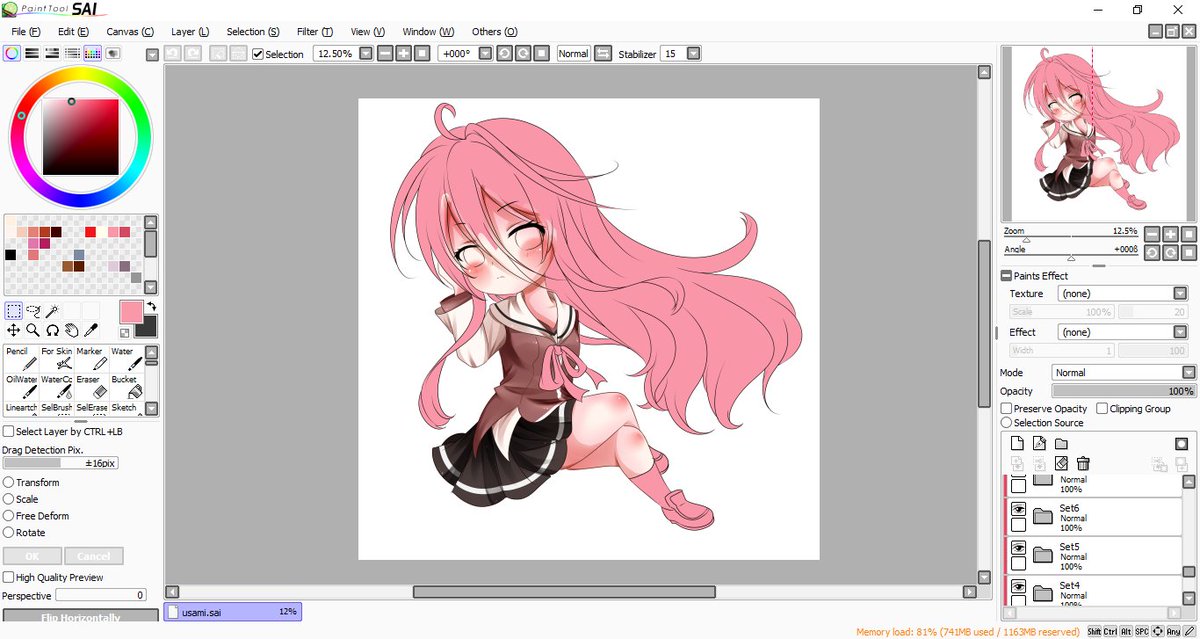The height and width of the screenshot is (639, 1200).
Task: Create a new layer set folder
Action: click(x=1061, y=443)
